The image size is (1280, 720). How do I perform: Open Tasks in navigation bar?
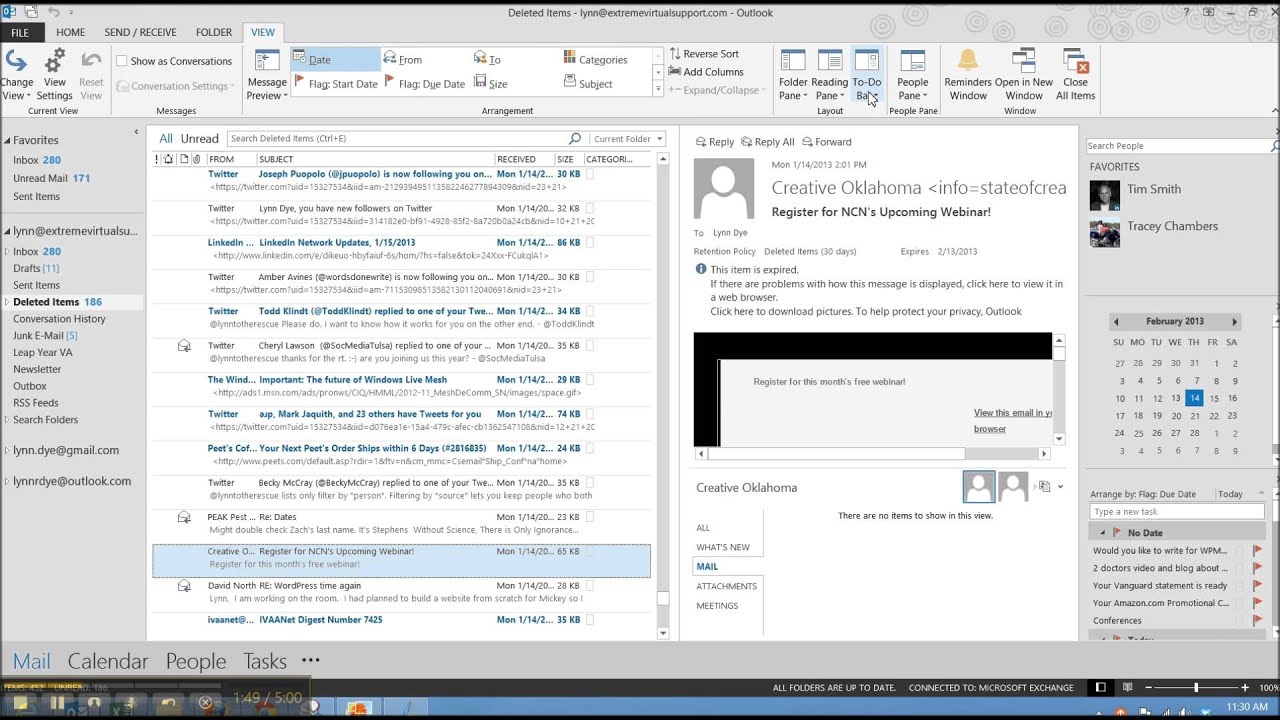tap(265, 661)
